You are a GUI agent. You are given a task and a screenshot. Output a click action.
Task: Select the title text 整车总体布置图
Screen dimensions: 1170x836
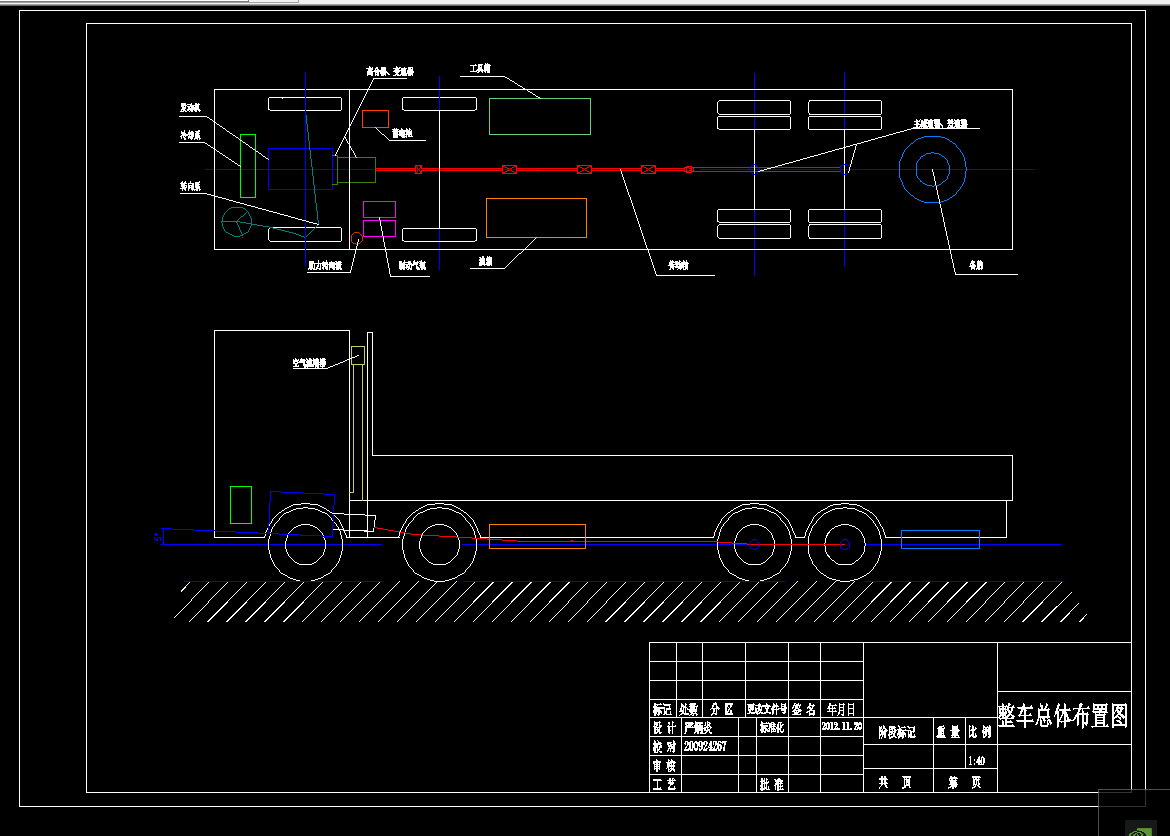point(1063,716)
